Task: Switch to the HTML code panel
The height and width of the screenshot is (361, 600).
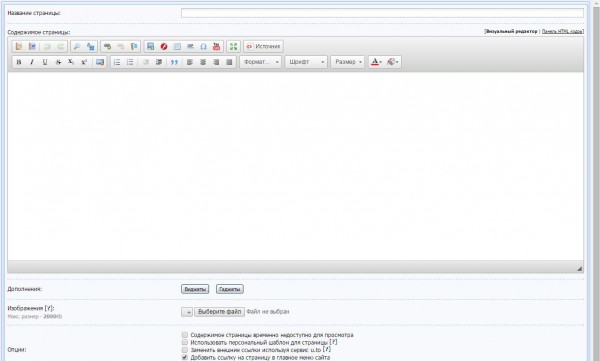Action: [x=562, y=31]
